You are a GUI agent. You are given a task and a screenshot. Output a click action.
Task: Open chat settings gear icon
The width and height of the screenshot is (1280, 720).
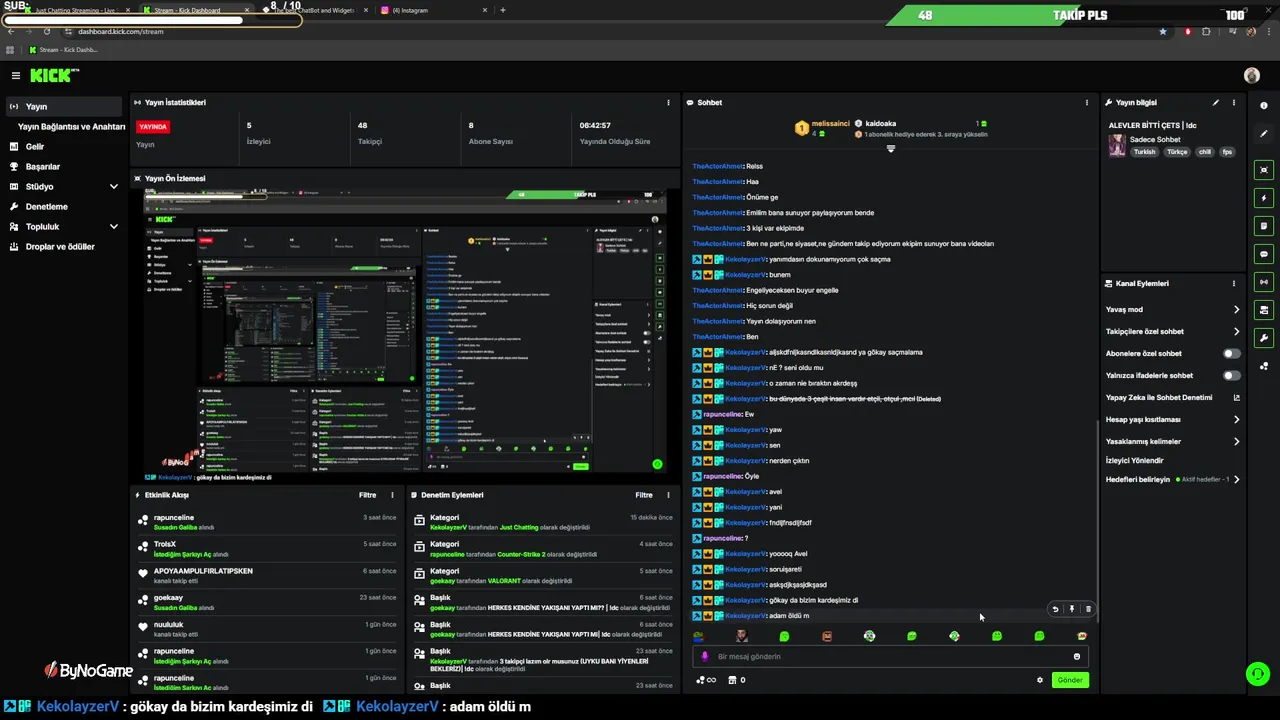tap(1040, 680)
